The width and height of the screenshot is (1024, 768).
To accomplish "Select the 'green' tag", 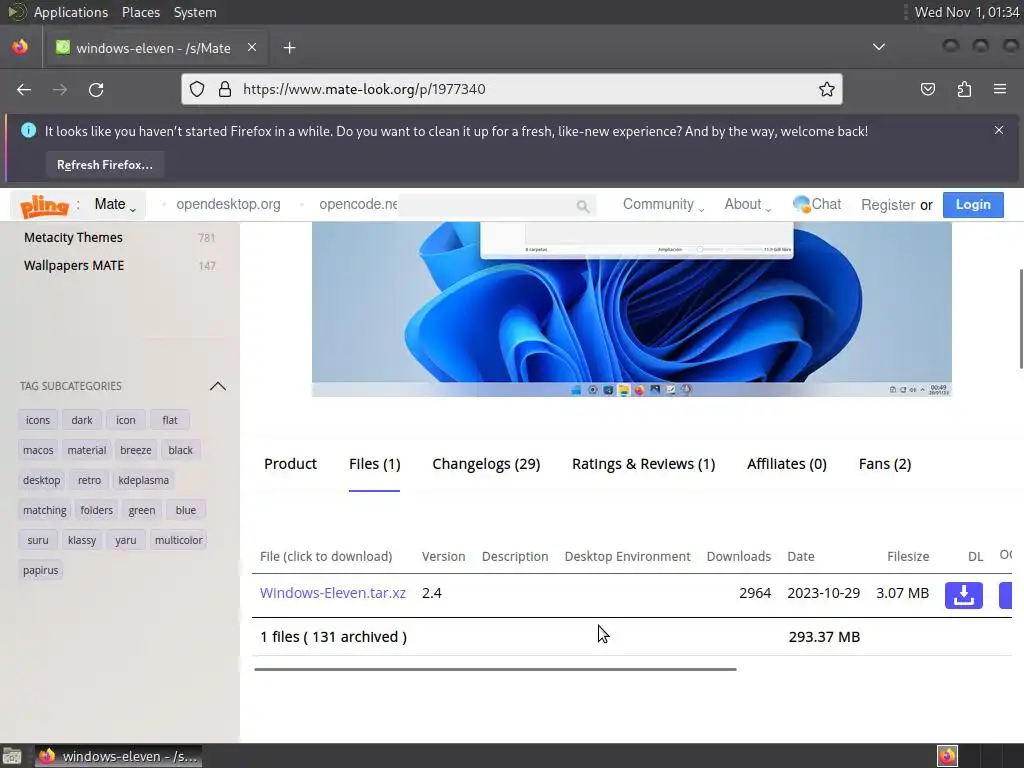I will 142,510.
